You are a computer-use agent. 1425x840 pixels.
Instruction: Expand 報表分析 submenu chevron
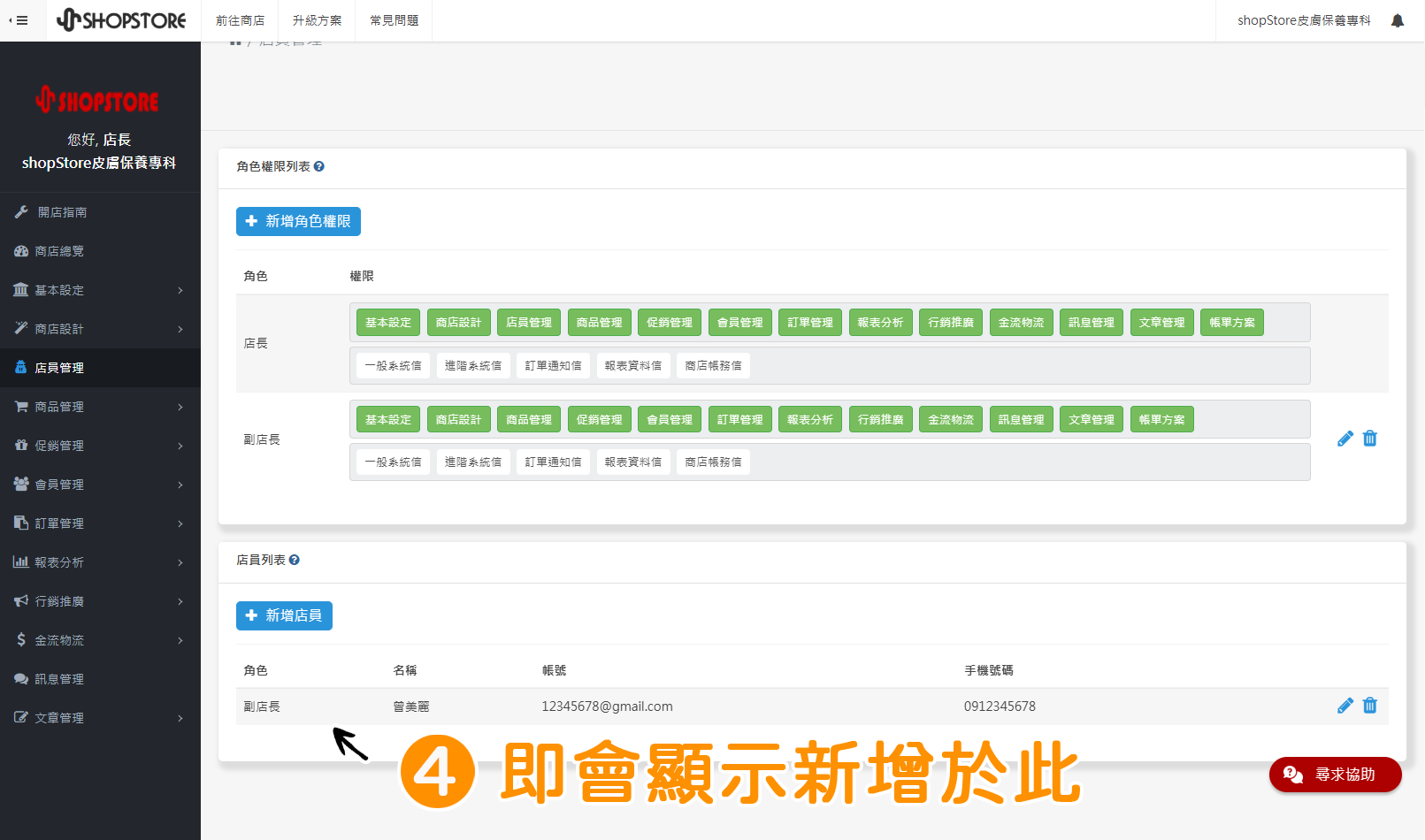pos(180,562)
